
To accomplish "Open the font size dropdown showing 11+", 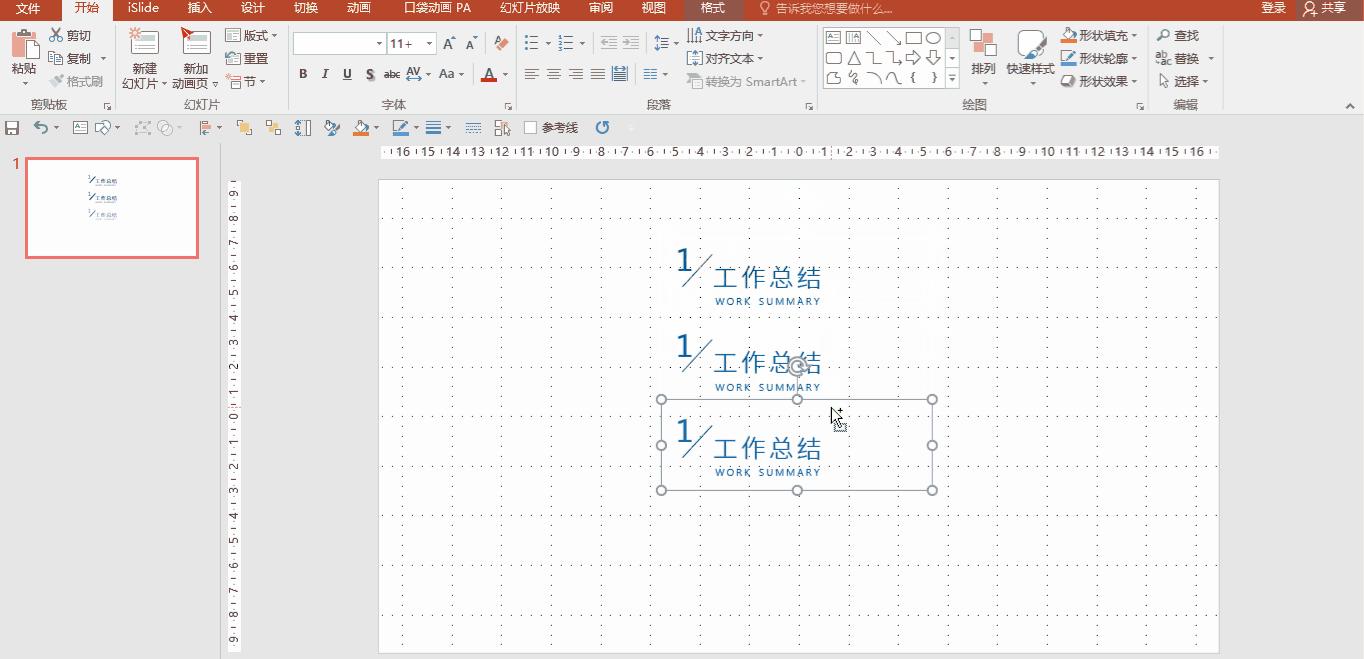I will click(x=429, y=44).
